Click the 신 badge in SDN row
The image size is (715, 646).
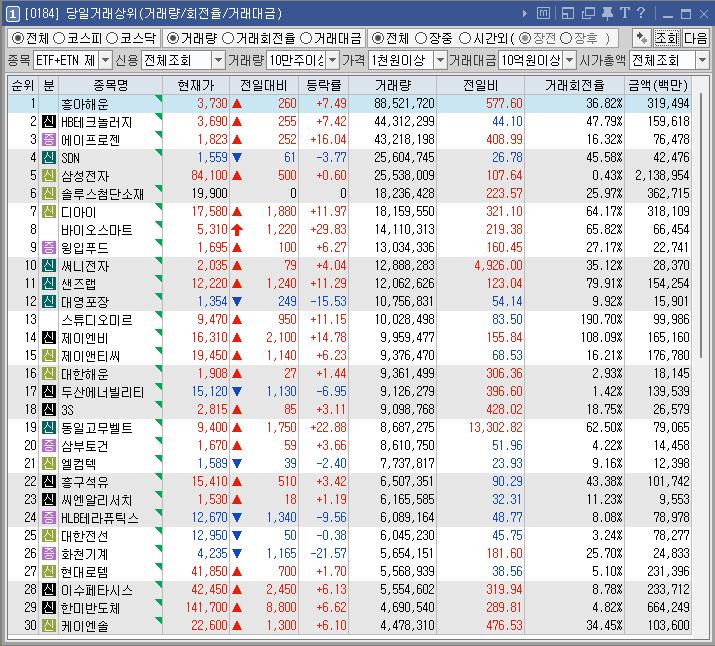49,158
